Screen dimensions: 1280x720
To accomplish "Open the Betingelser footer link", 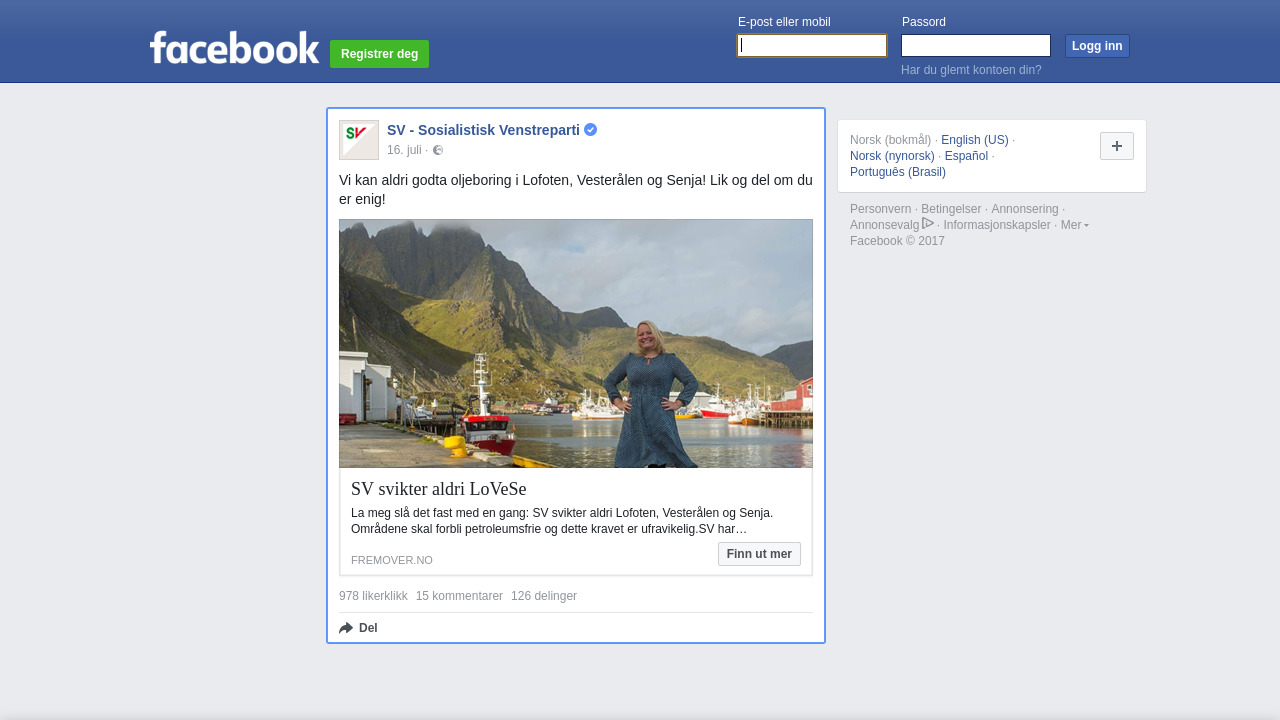I will 951,209.
